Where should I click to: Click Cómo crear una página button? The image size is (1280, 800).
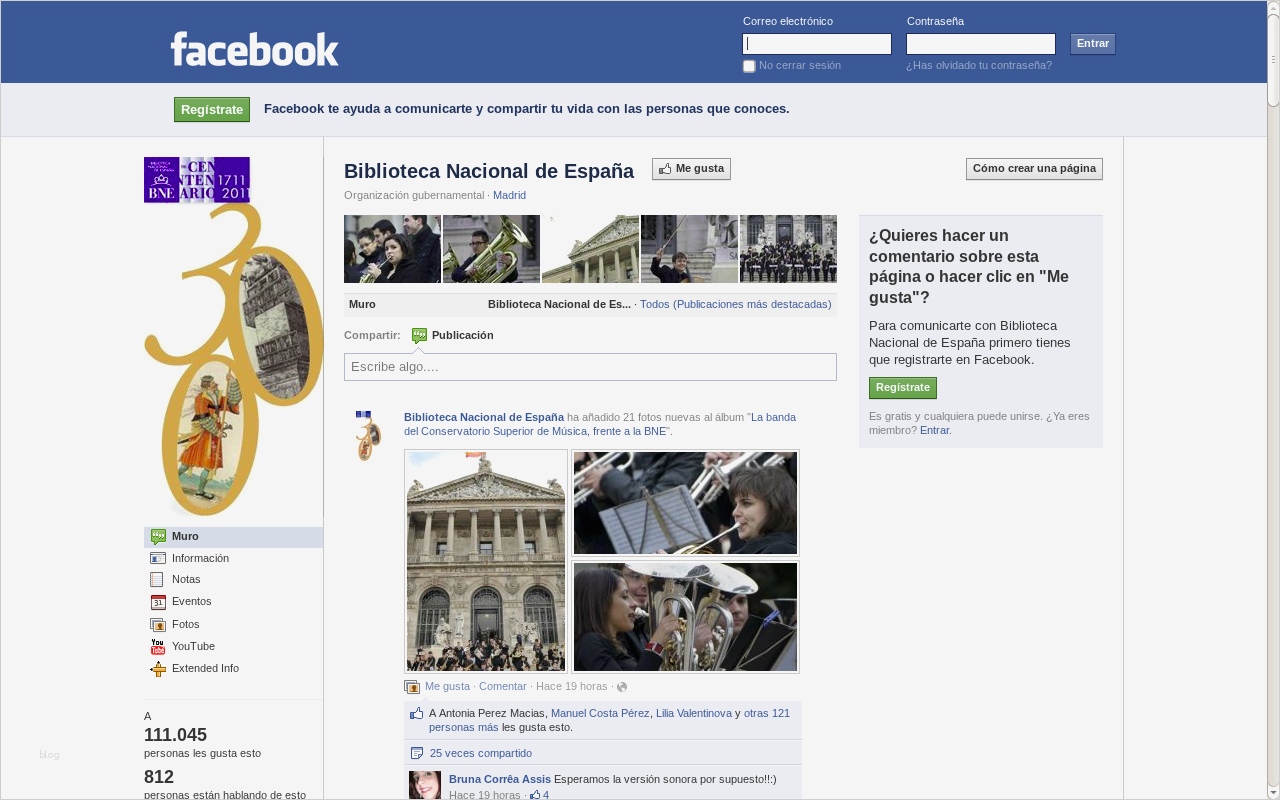pos(1034,169)
